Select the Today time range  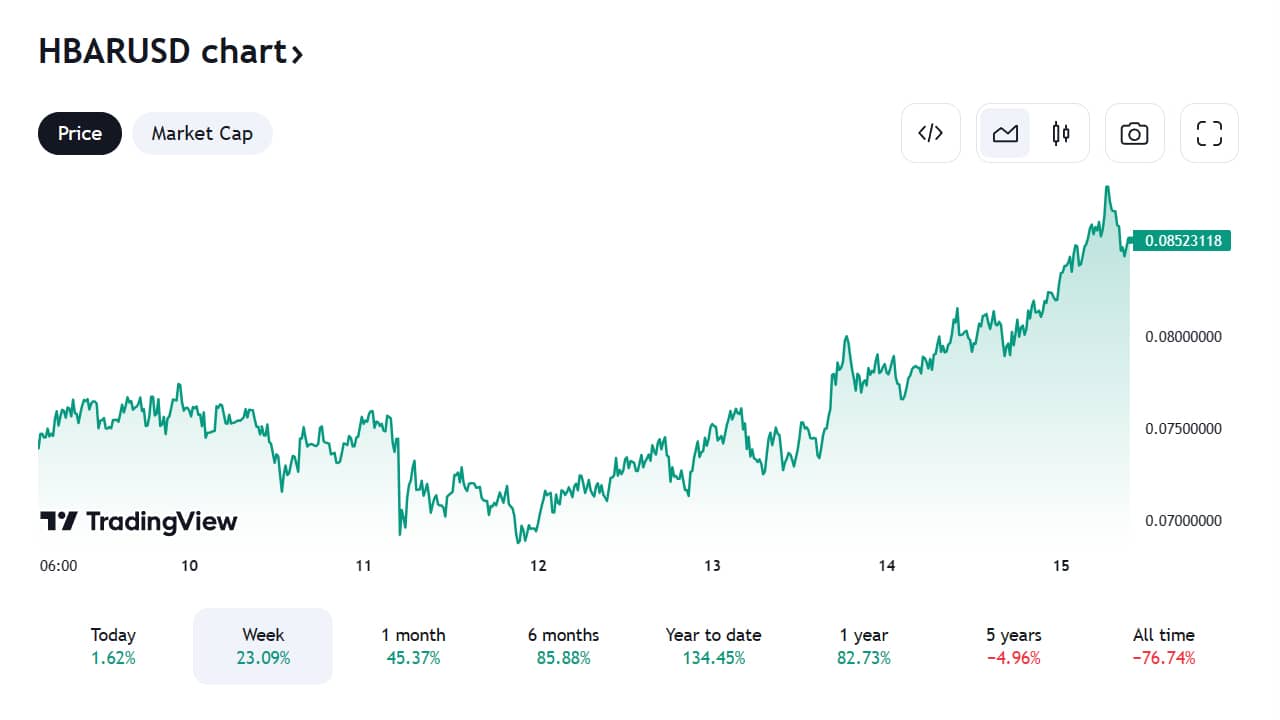tap(113, 646)
